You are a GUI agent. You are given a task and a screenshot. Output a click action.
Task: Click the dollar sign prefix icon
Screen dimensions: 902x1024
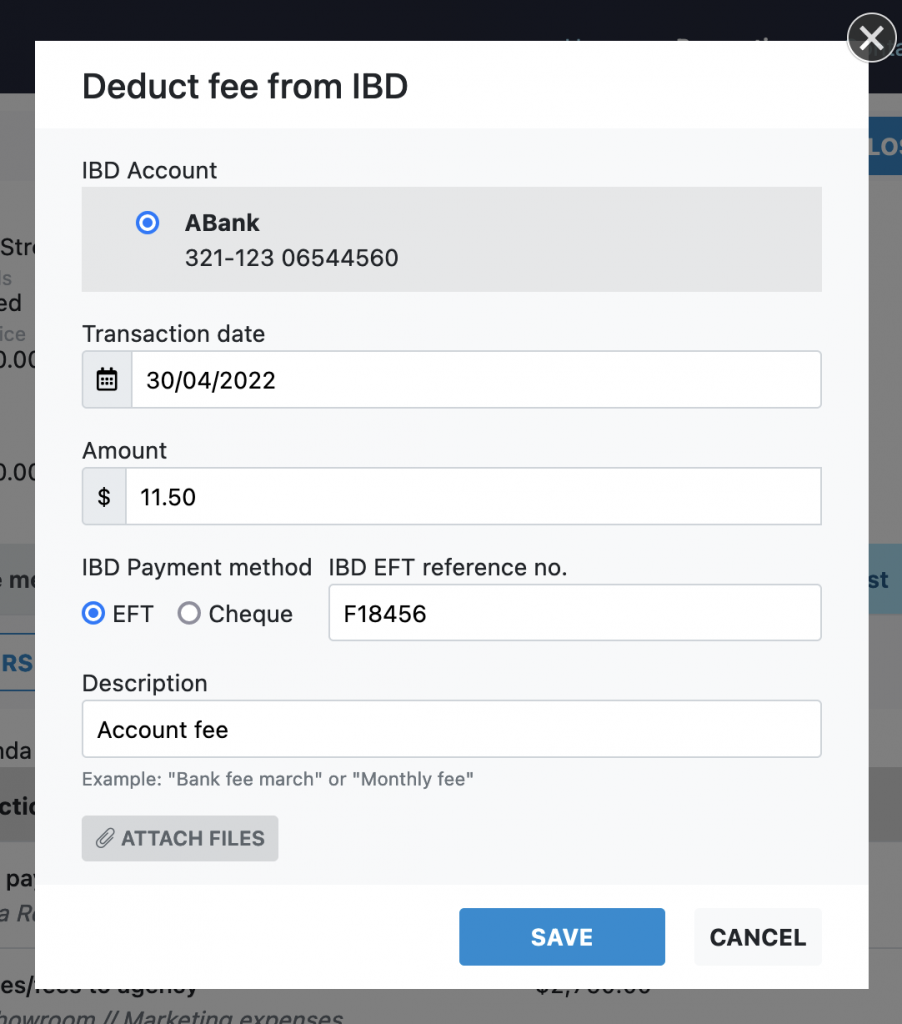[x=104, y=497]
